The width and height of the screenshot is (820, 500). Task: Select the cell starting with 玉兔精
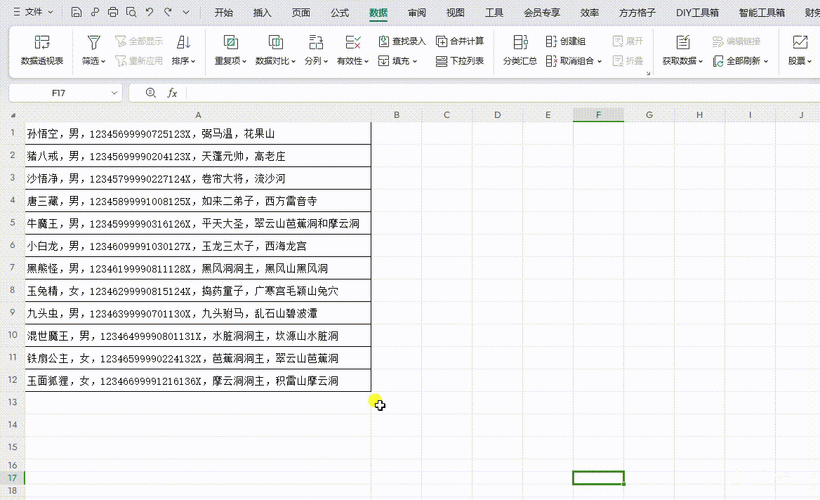[x=198, y=291]
